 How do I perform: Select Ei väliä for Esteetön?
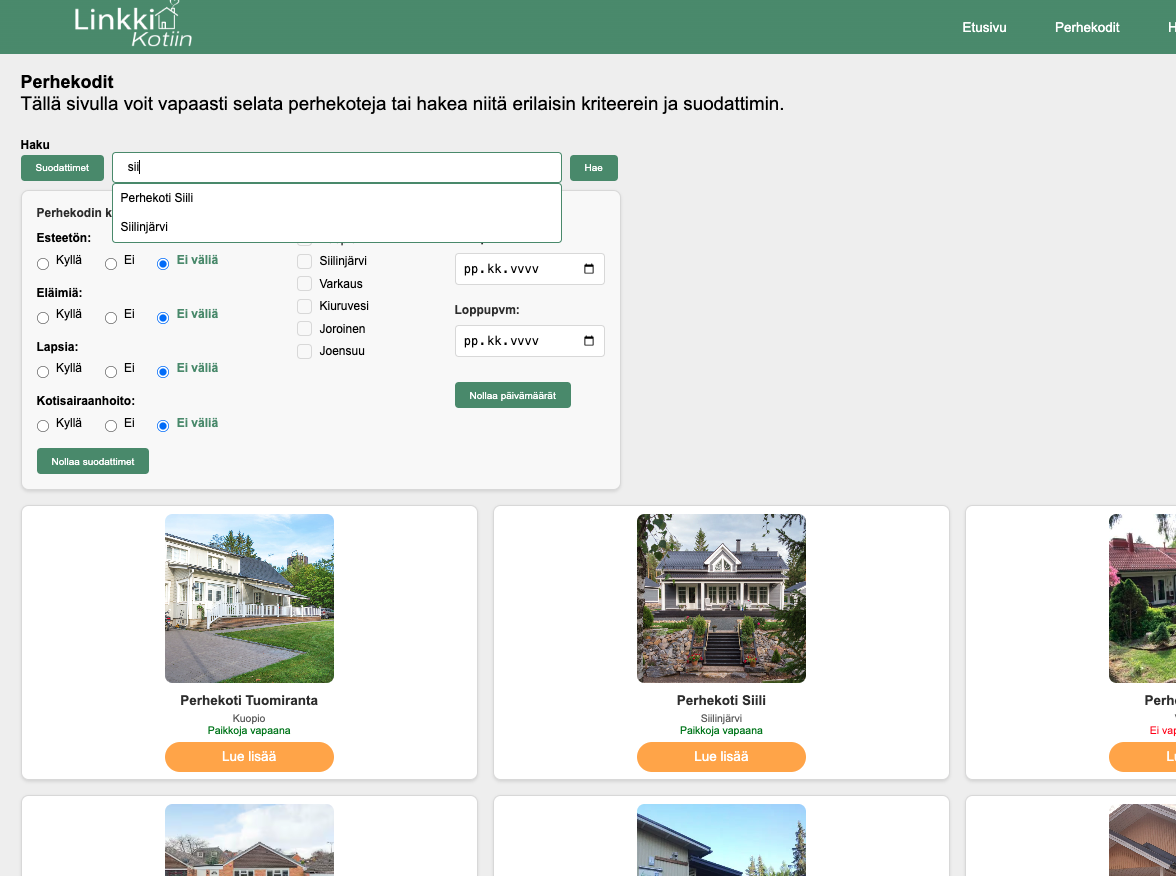click(x=163, y=263)
